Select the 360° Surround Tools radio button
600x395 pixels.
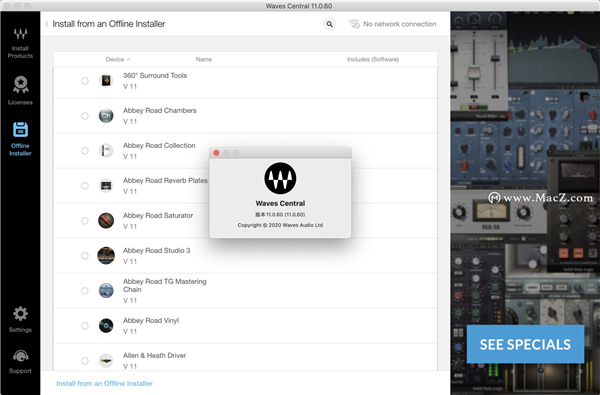click(x=85, y=81)
